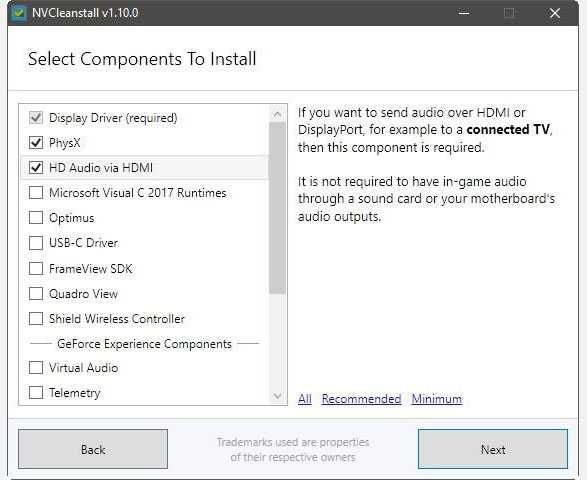The height and width of the screenshot is (480, 587).
Task: Enable the Telemetry checkbox
Action: (x=36, y=393)
